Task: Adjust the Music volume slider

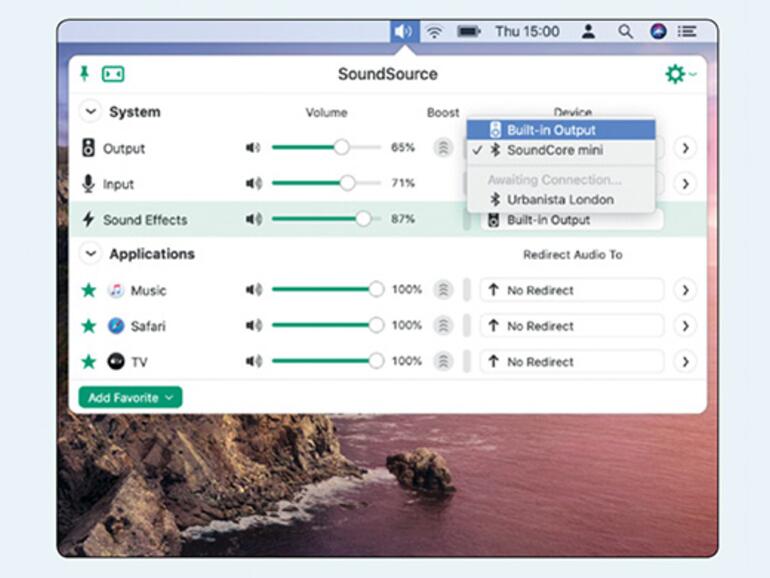Action: 328,289
